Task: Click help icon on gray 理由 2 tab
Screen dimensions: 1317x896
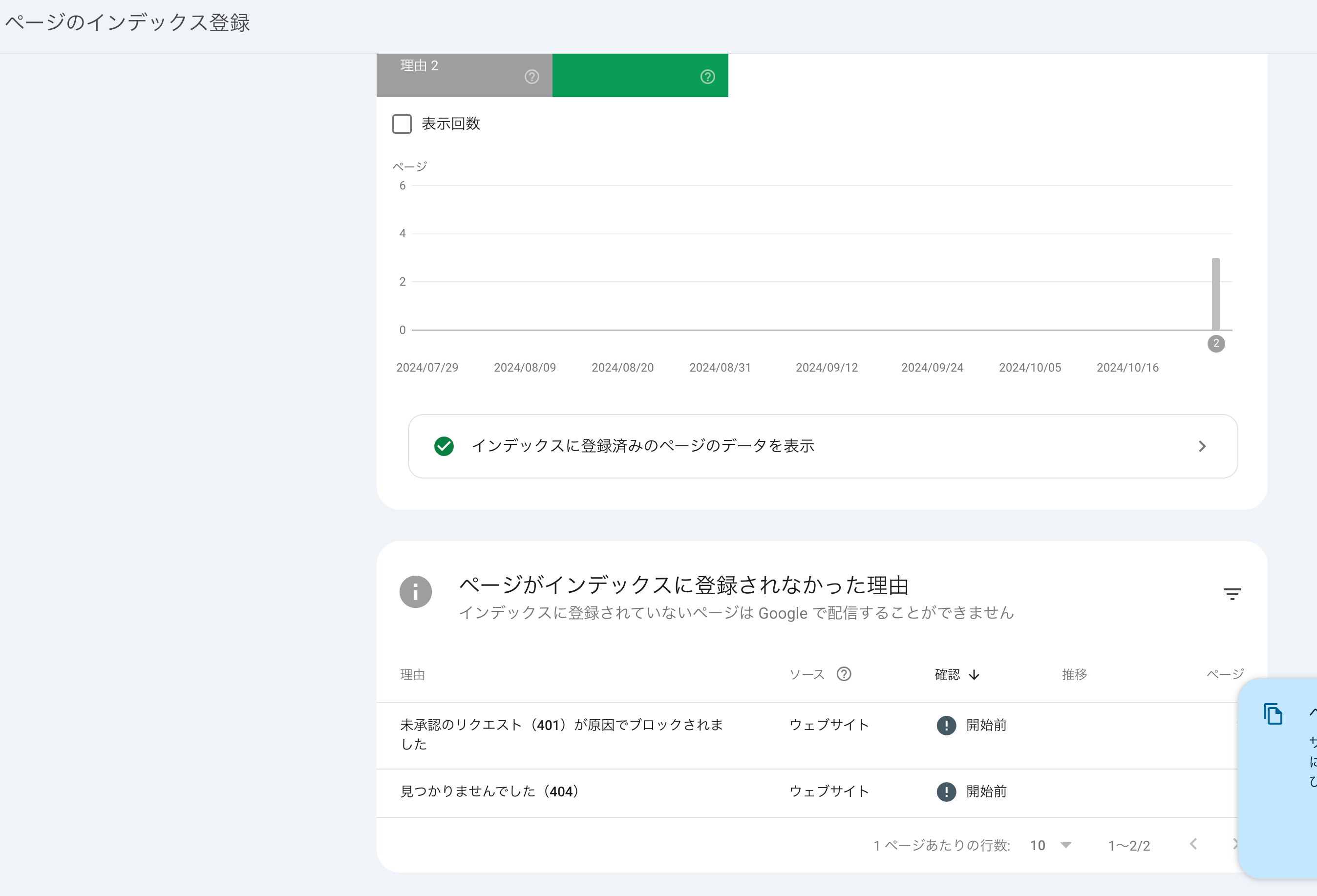Action: click(531, 77)
